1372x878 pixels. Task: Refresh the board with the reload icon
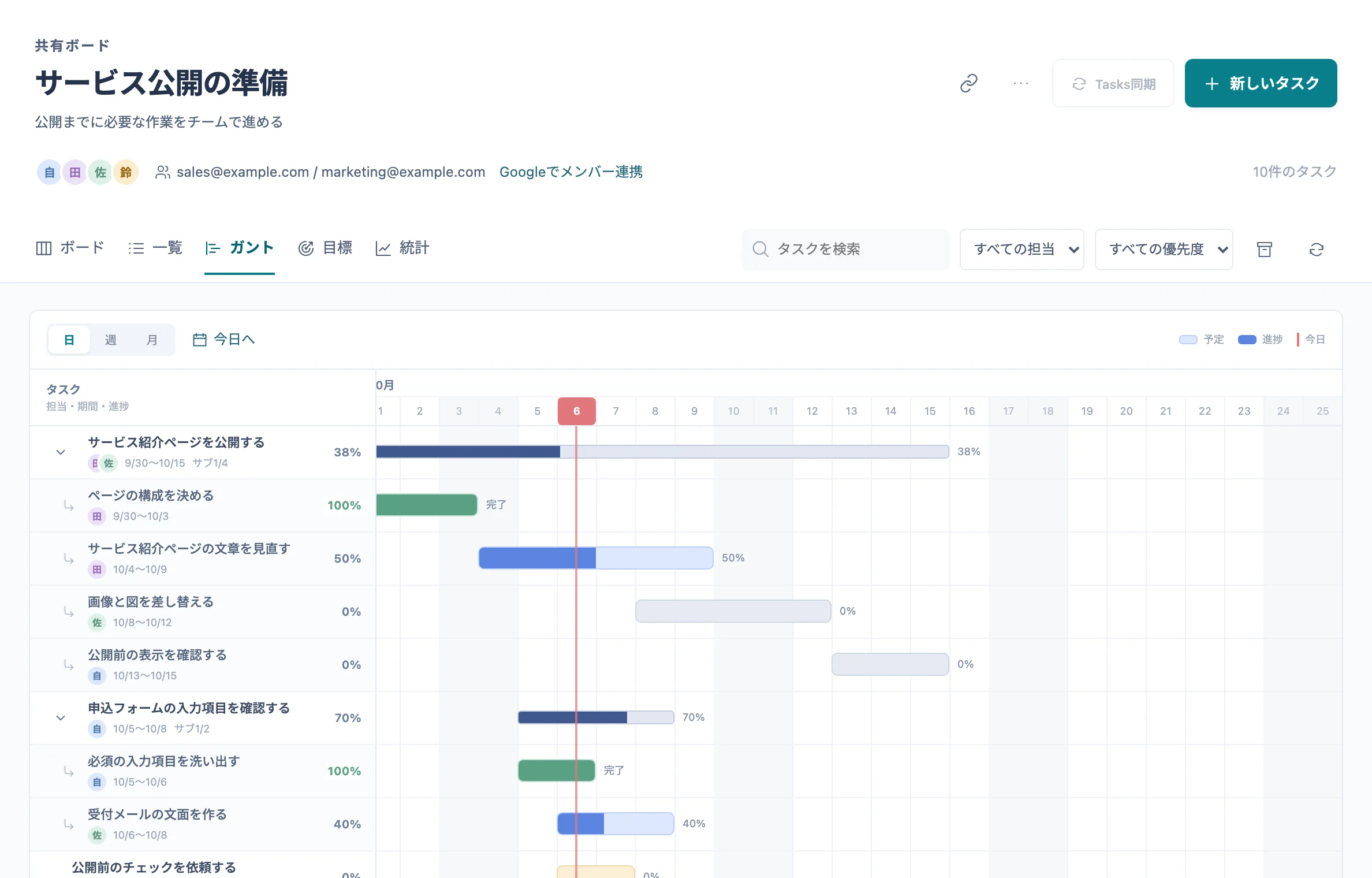click(x=1317, y=249)
